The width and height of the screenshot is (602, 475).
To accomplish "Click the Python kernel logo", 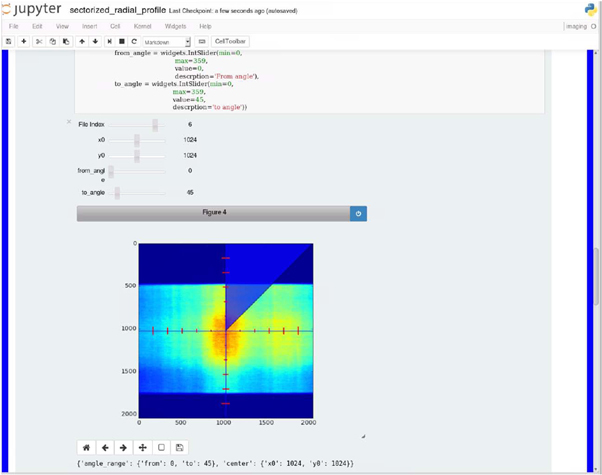I will [590, 10].
